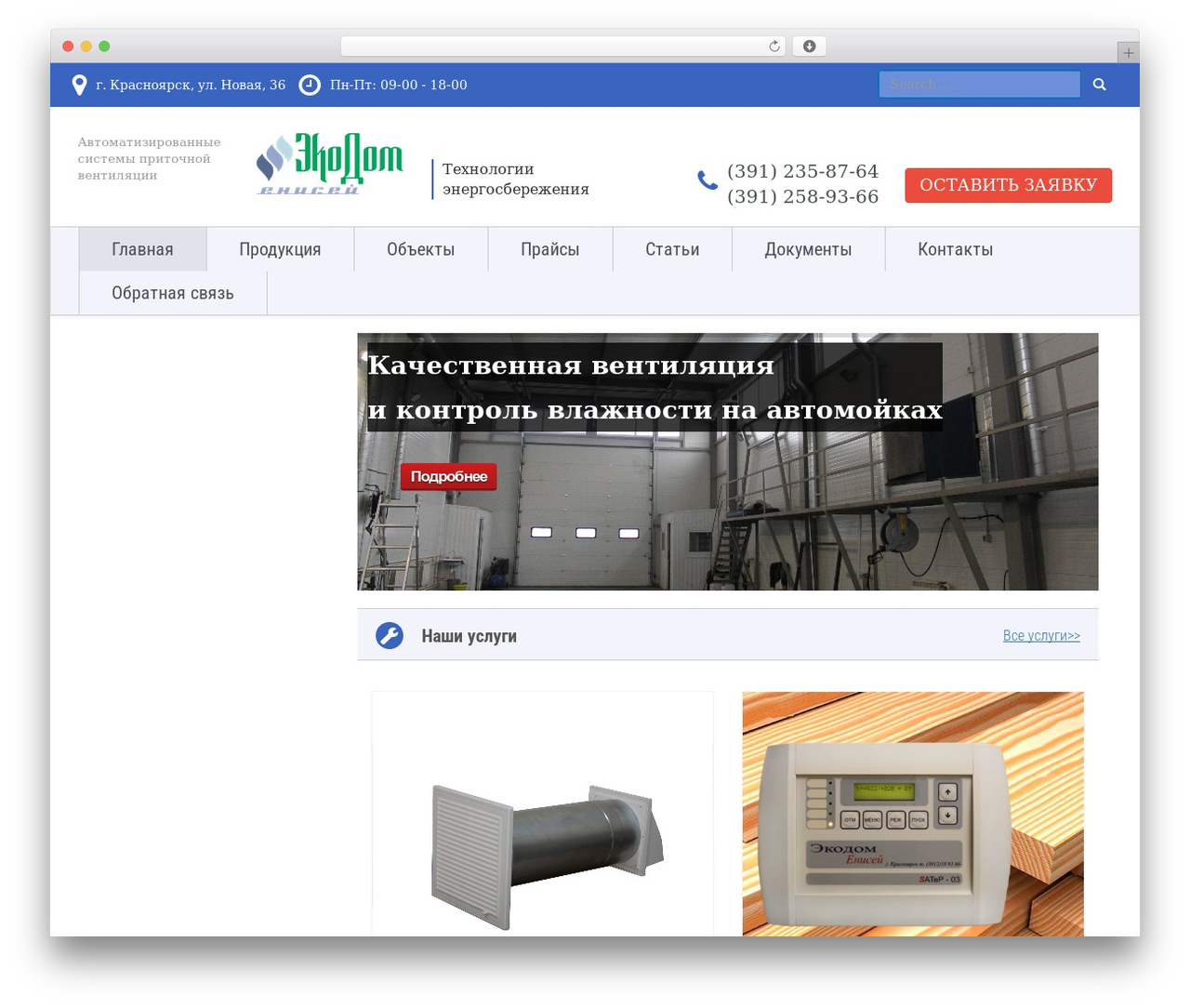Click the wrench icon next to Наши услуги
This screenshot has width=1190, height=1008.
pyautogui.click(x=390, y=636)
